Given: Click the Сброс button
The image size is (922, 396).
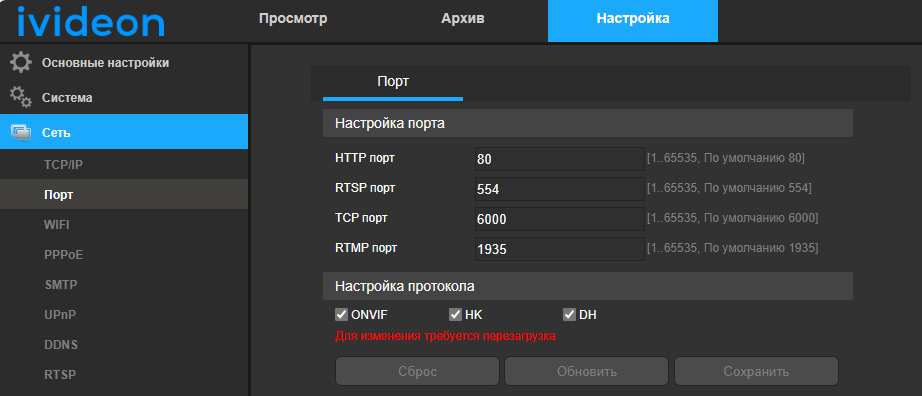Looking at the screenshot, I should [x=417, y=371].
